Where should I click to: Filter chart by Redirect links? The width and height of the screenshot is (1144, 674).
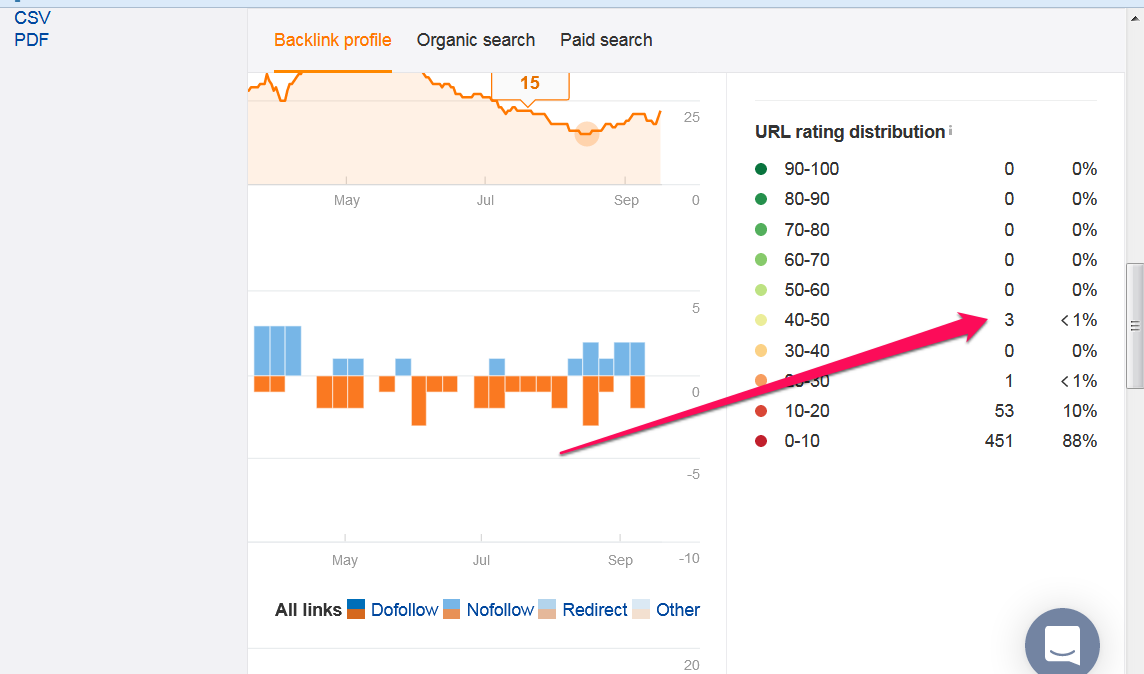click(x=595, y=609)
